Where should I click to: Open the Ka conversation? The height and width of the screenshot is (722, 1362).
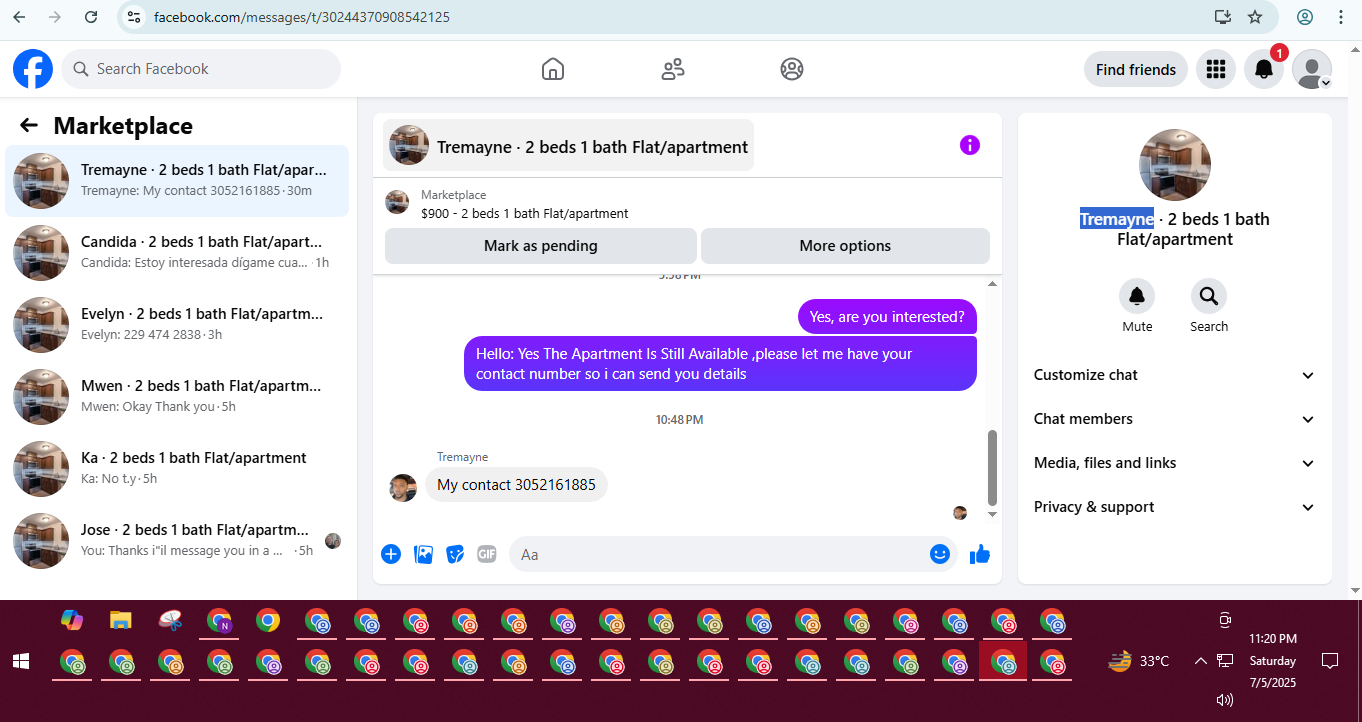177,469
